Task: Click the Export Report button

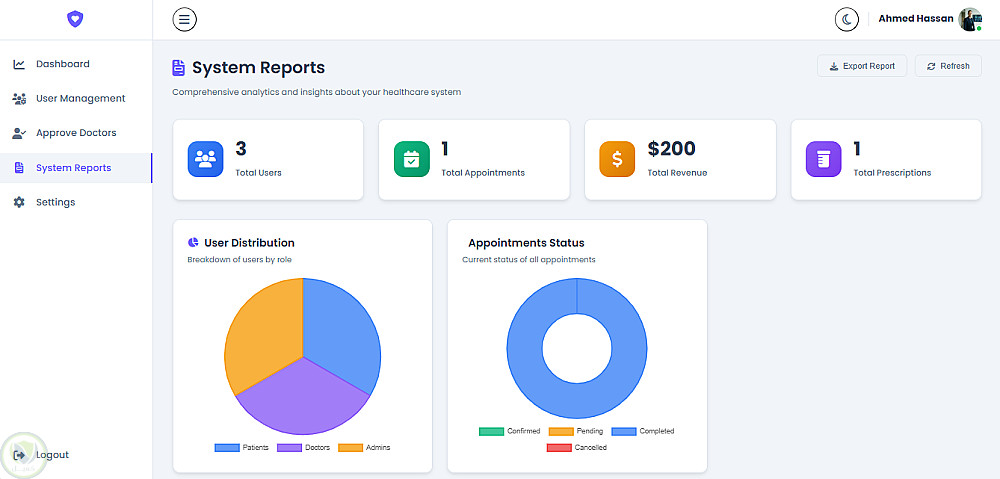Action: tap(862, 66)
